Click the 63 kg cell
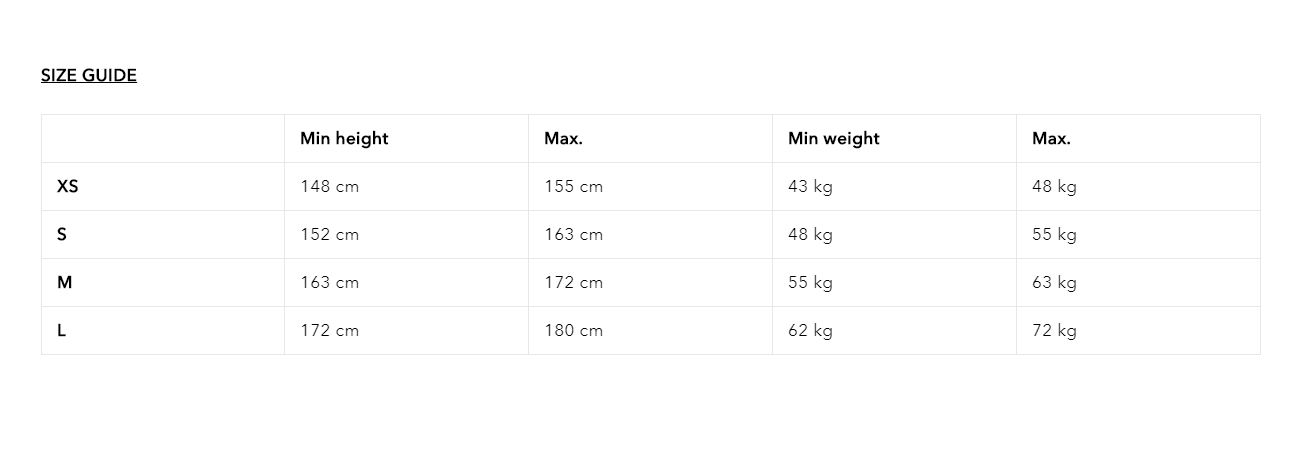This screenshot has width=1303, height=469. pyautogui.click(x=1054, y=283)
